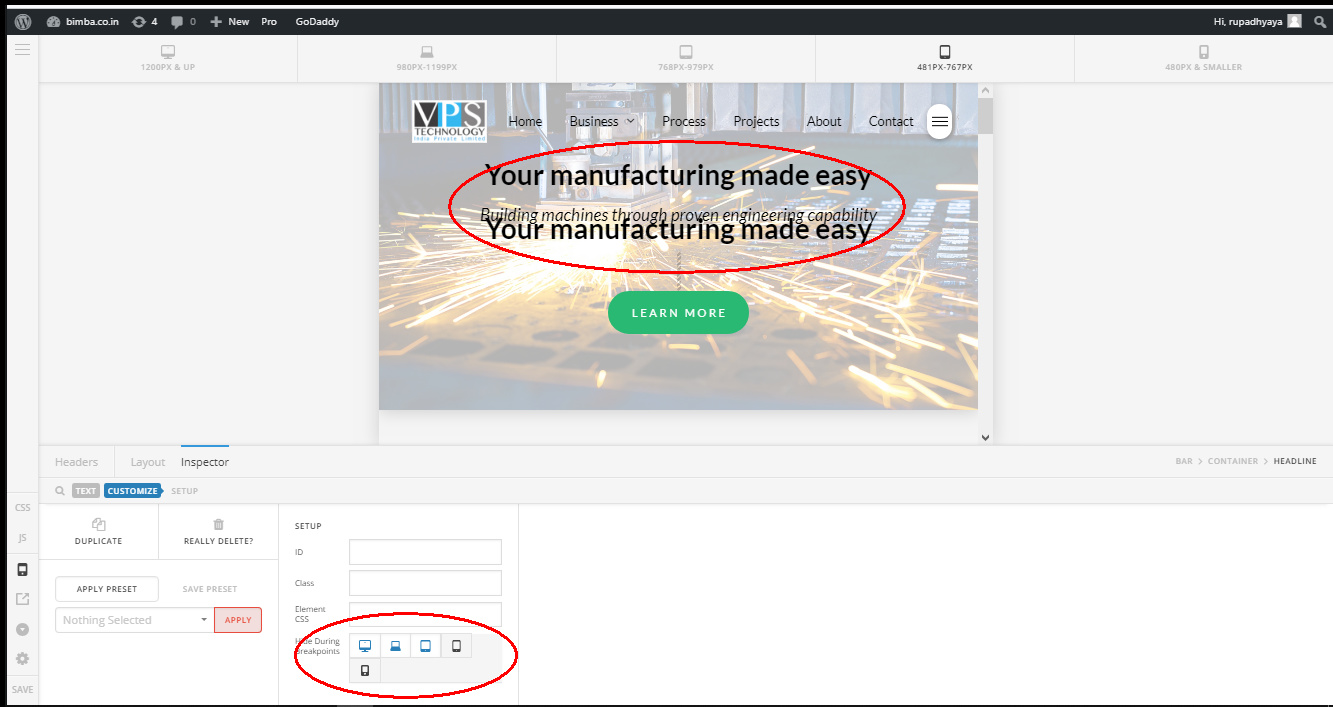Open the search icon in admin bar
This screenshot has width=1333, height=707.
(x=1320, y=21)
